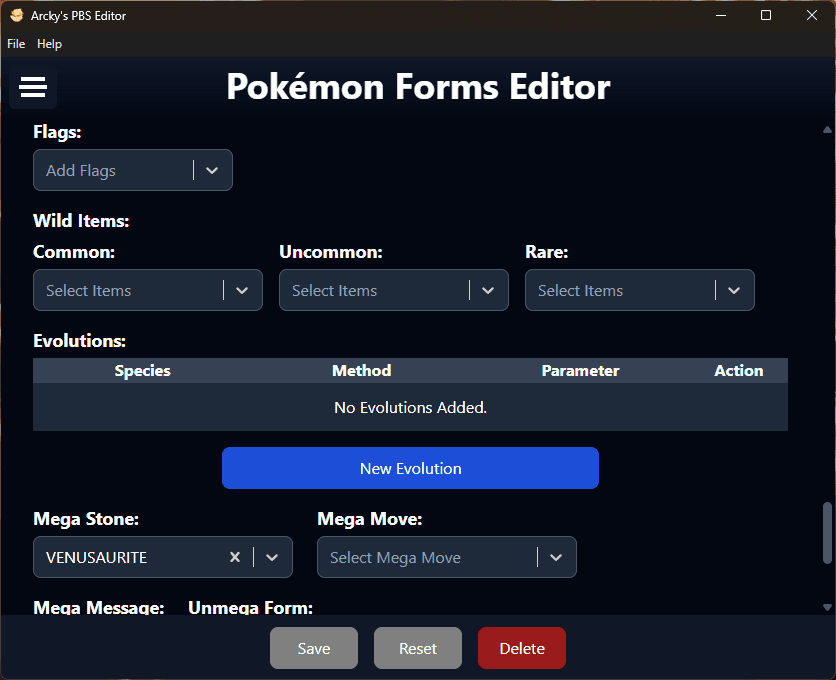Screen dimensions: 836x680
Task: Expand the Add Flags dropdown
Action: coord(212,170)
